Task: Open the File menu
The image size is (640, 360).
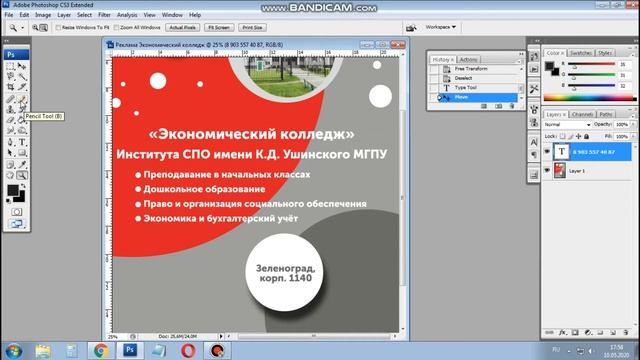Action: coord(9,15)
